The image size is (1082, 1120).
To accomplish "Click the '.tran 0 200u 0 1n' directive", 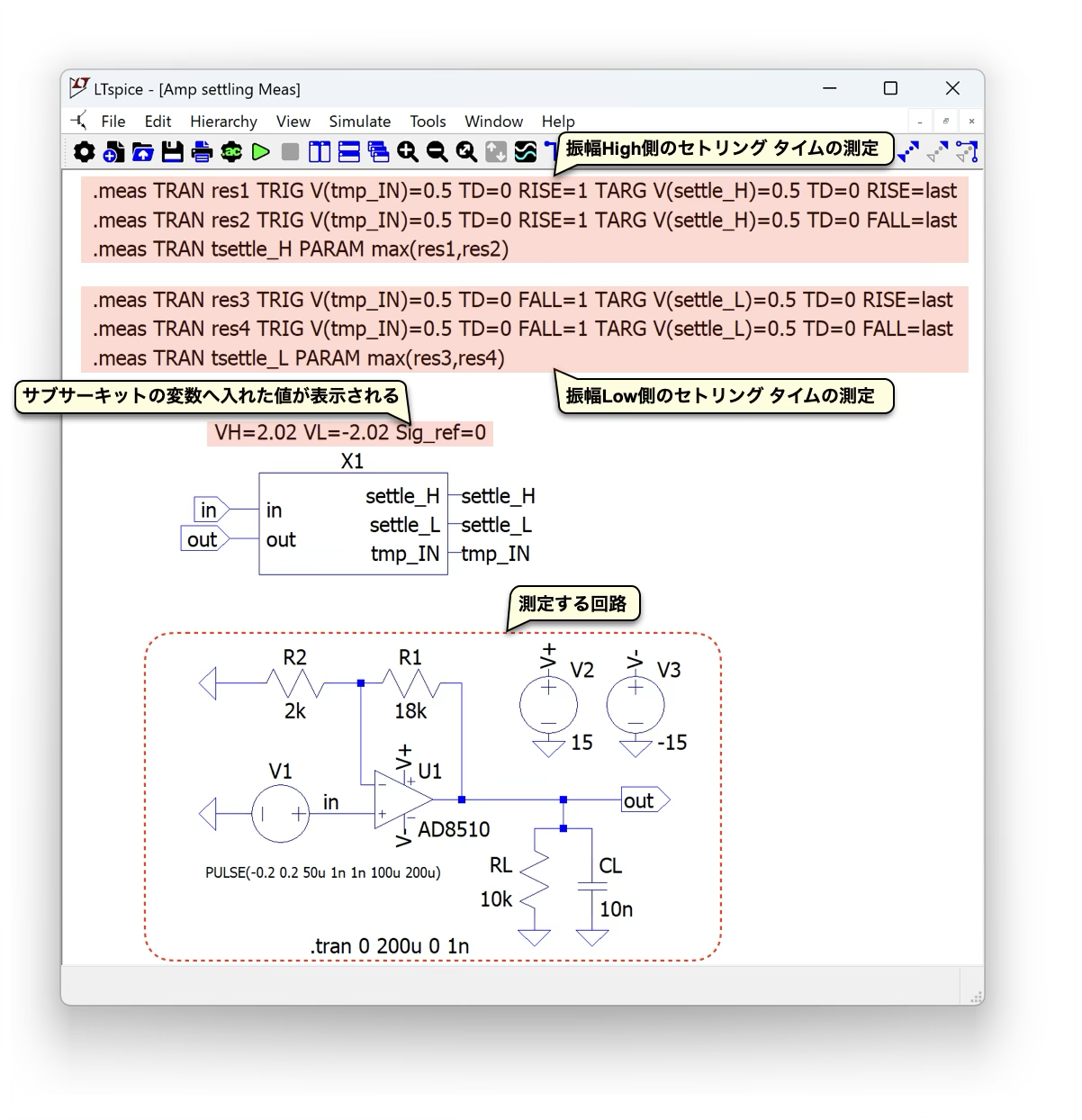I will 390,946.
